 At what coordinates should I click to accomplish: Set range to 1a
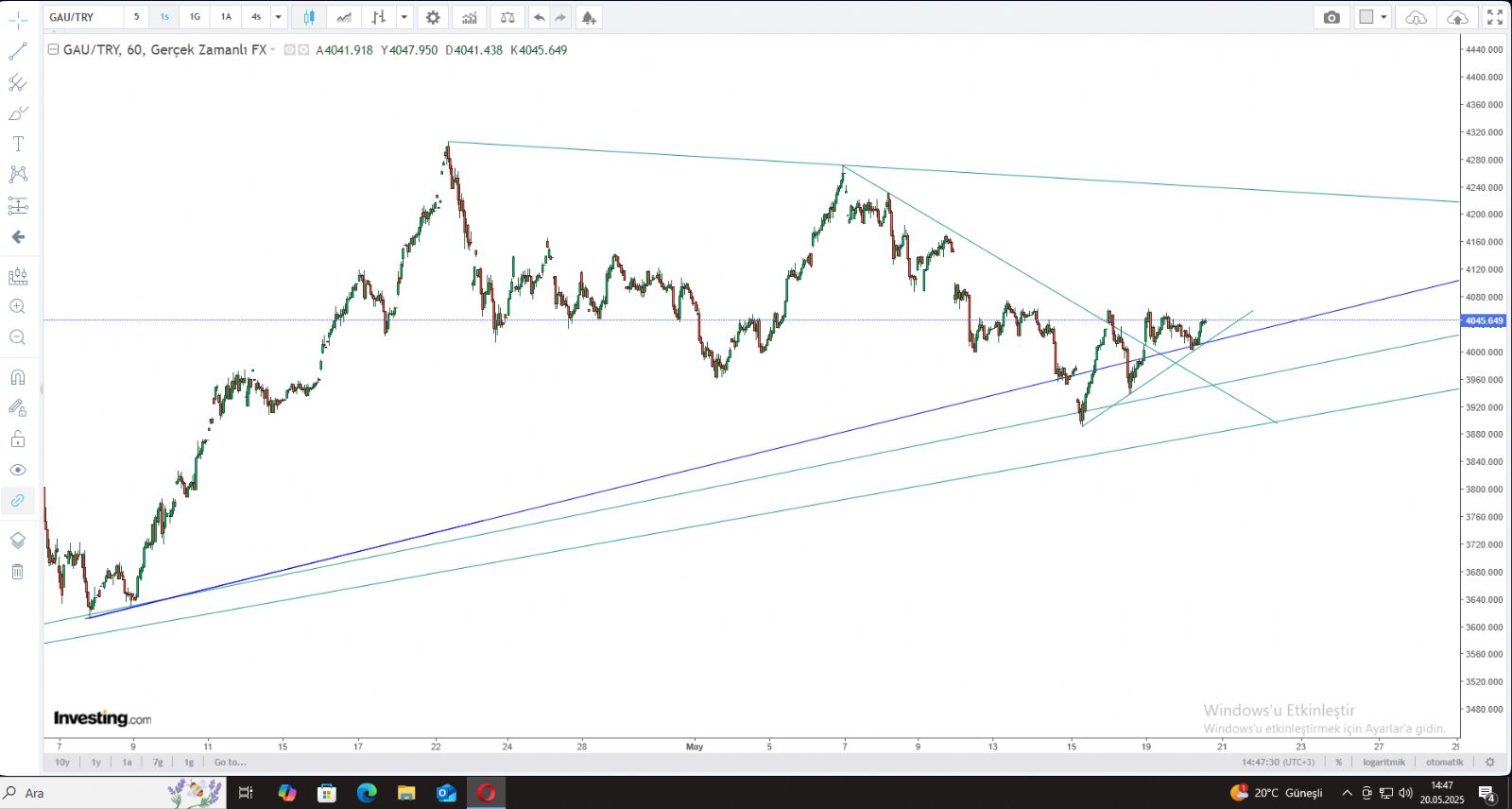(x=127, y=762)
